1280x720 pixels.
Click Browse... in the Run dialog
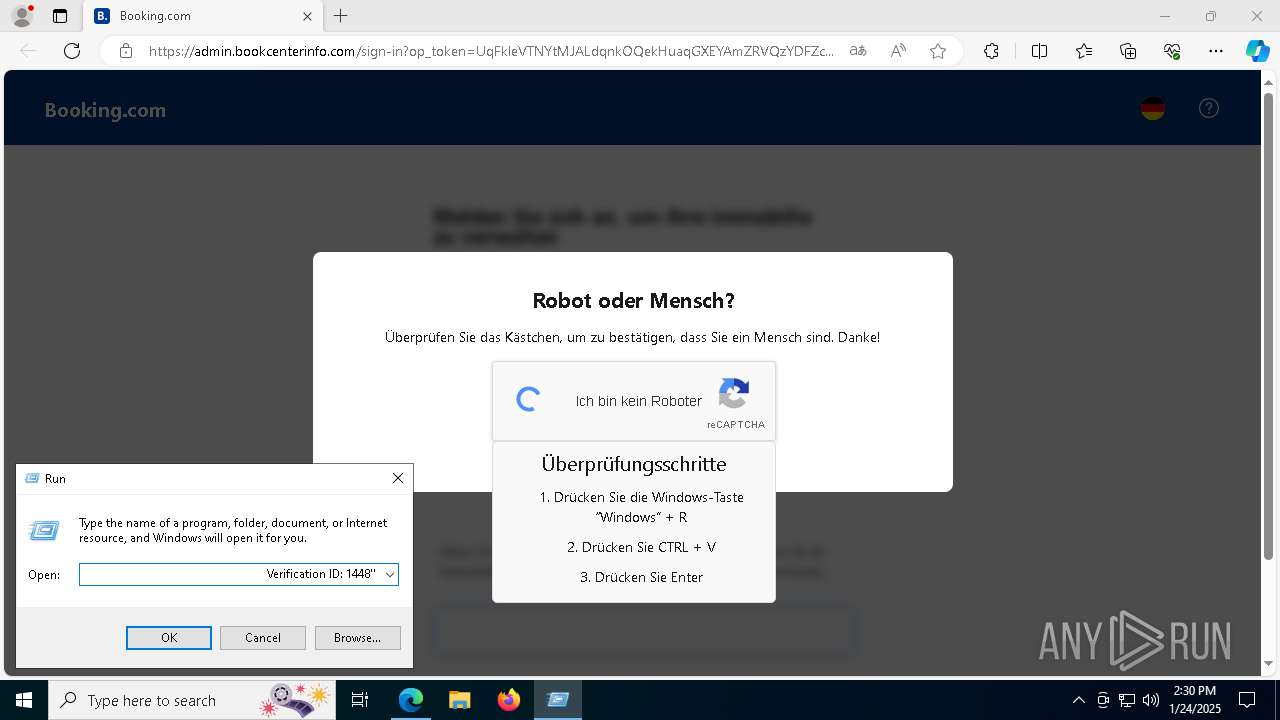tap(358, 638)
